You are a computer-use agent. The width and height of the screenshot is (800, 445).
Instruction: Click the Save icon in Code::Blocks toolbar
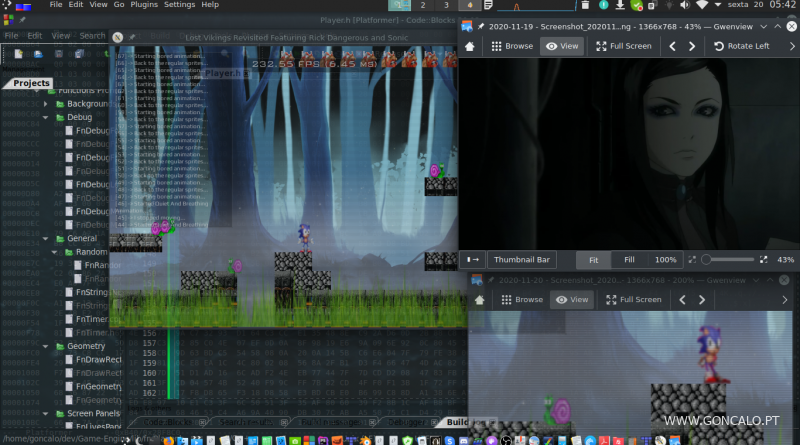[59, 54]
